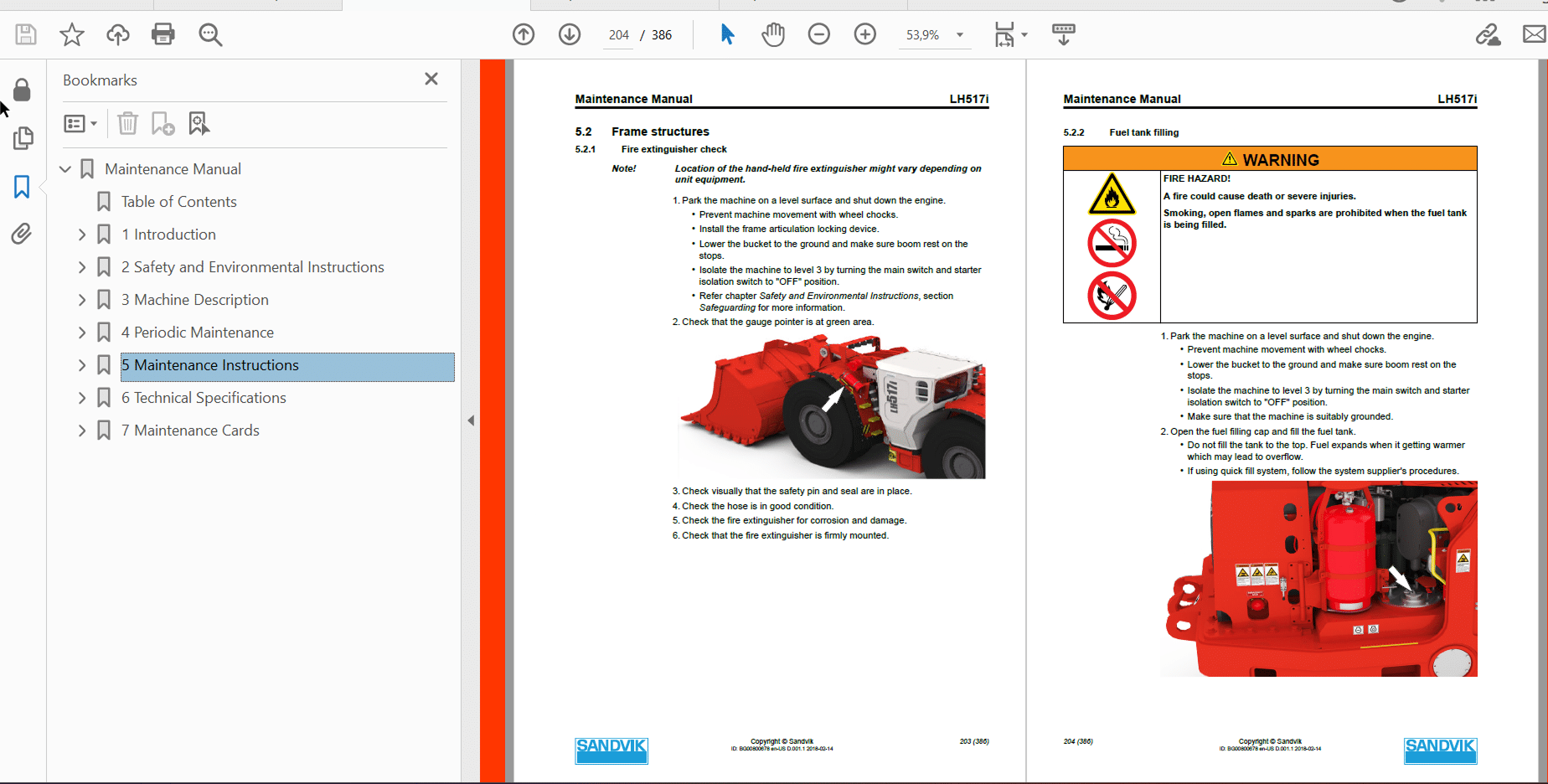
Task: Click the '5.2.2 Fuel tank filling' heading
Action: click(x=1121, y=132)
